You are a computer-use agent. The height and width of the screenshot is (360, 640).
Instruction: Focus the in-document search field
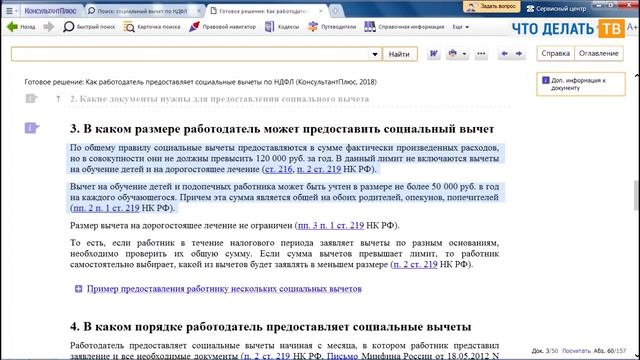(190, 54)
